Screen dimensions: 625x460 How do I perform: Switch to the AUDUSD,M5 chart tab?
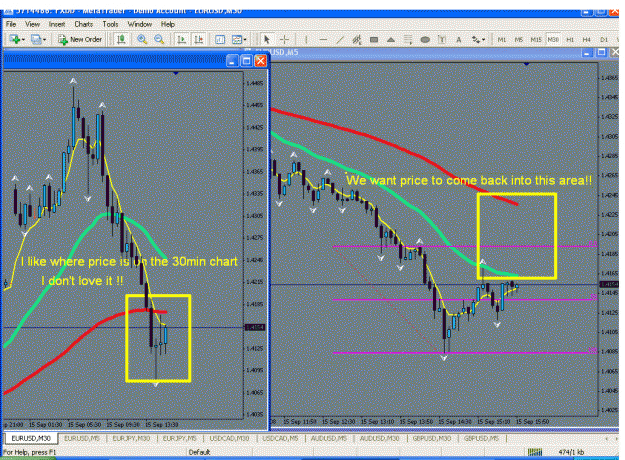329,438
